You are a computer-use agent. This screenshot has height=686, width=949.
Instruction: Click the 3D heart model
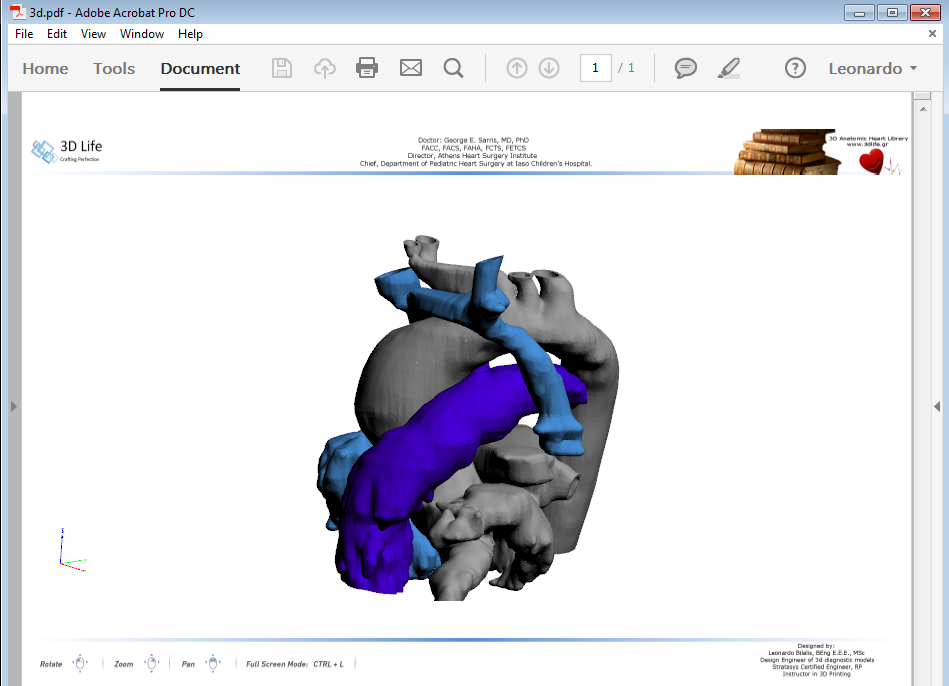pos(468,418)
